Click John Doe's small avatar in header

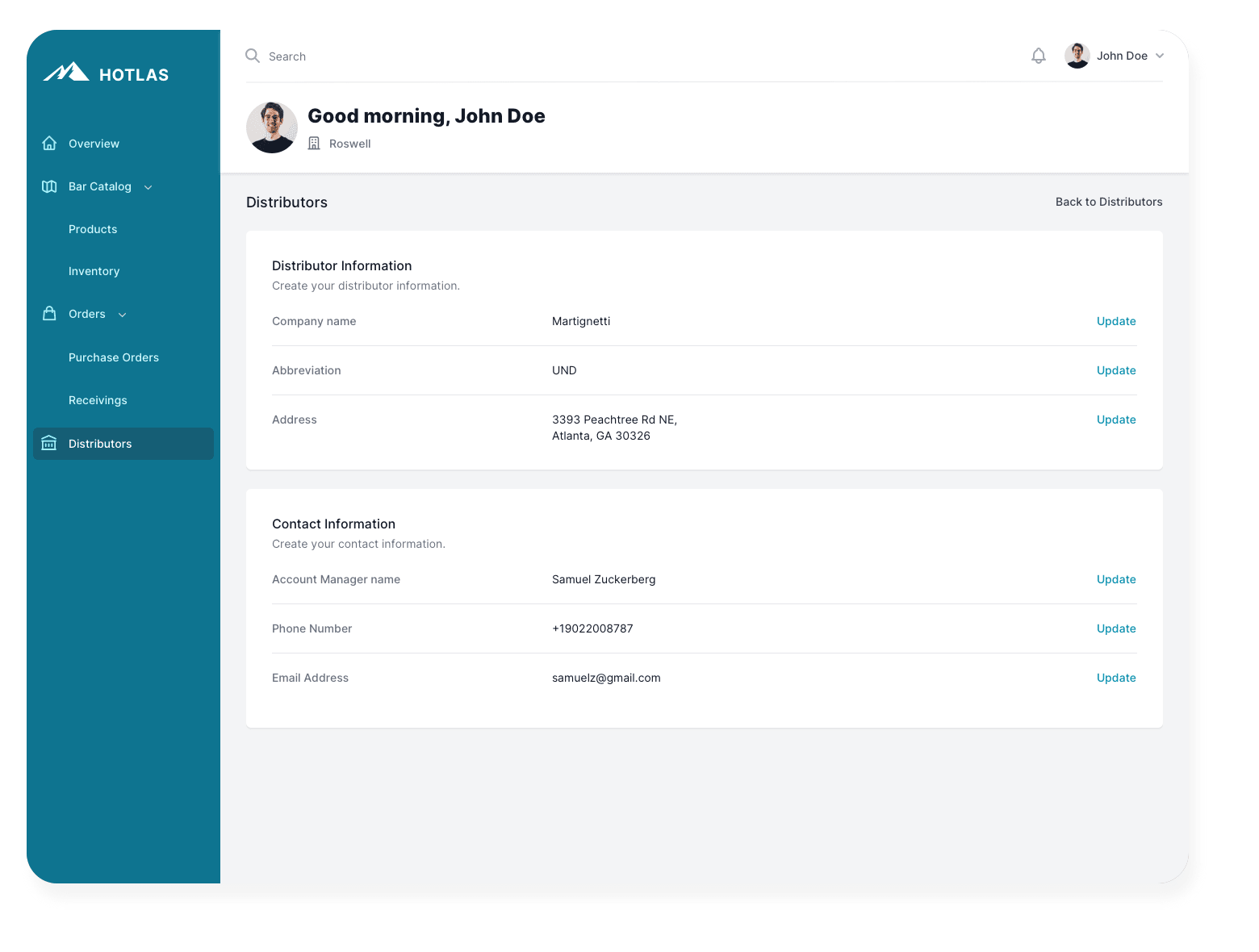1077,56
